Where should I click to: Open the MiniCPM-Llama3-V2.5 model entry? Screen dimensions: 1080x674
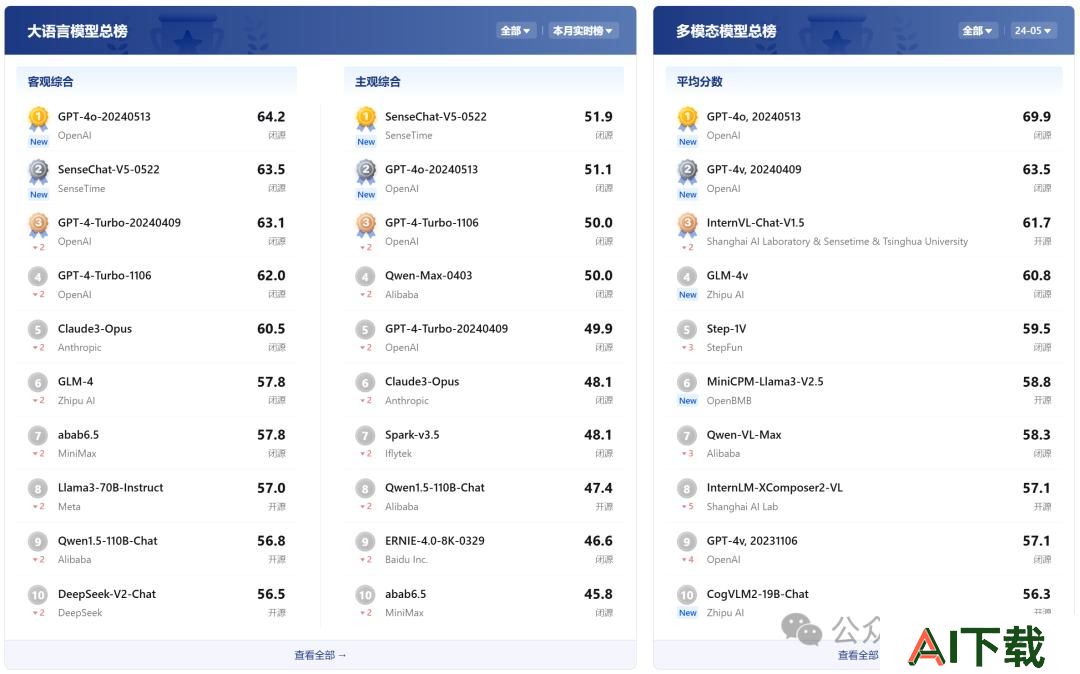(x=765, y=381)
